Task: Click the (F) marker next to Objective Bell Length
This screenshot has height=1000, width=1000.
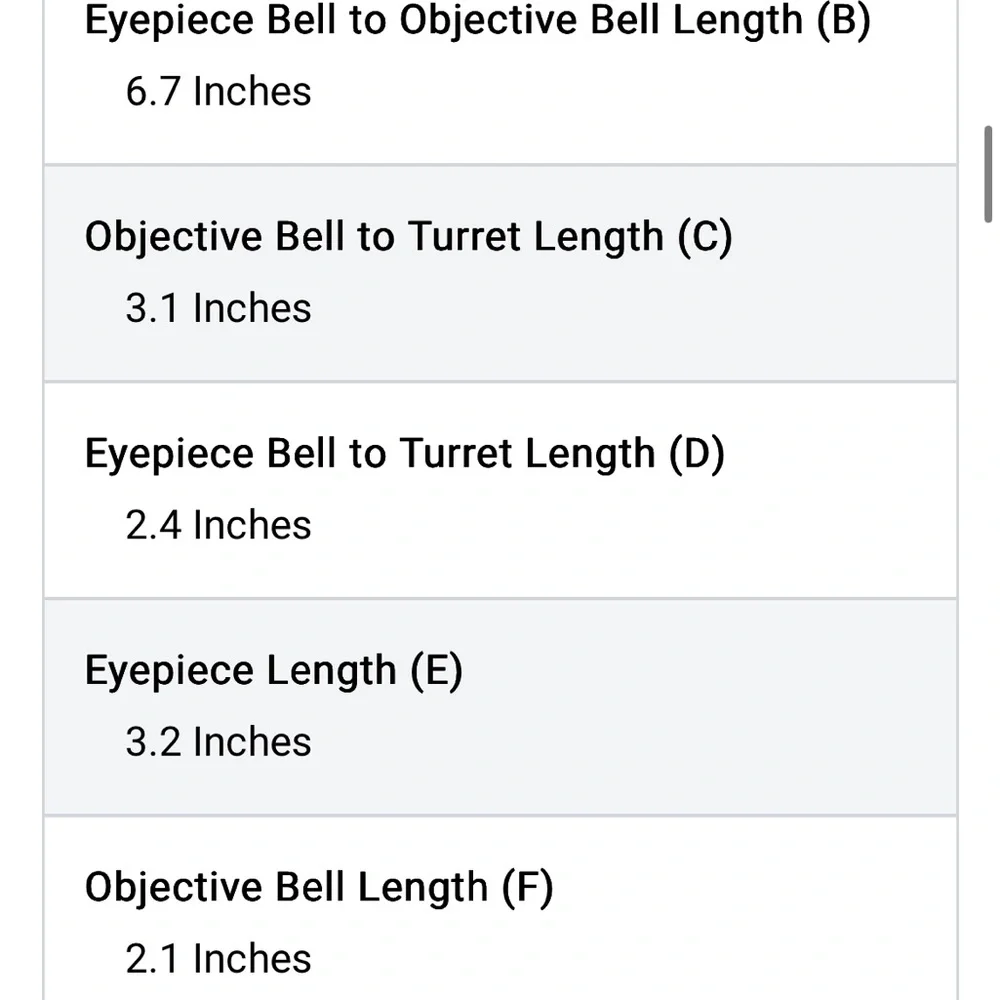Action: (x=526, y=887)
